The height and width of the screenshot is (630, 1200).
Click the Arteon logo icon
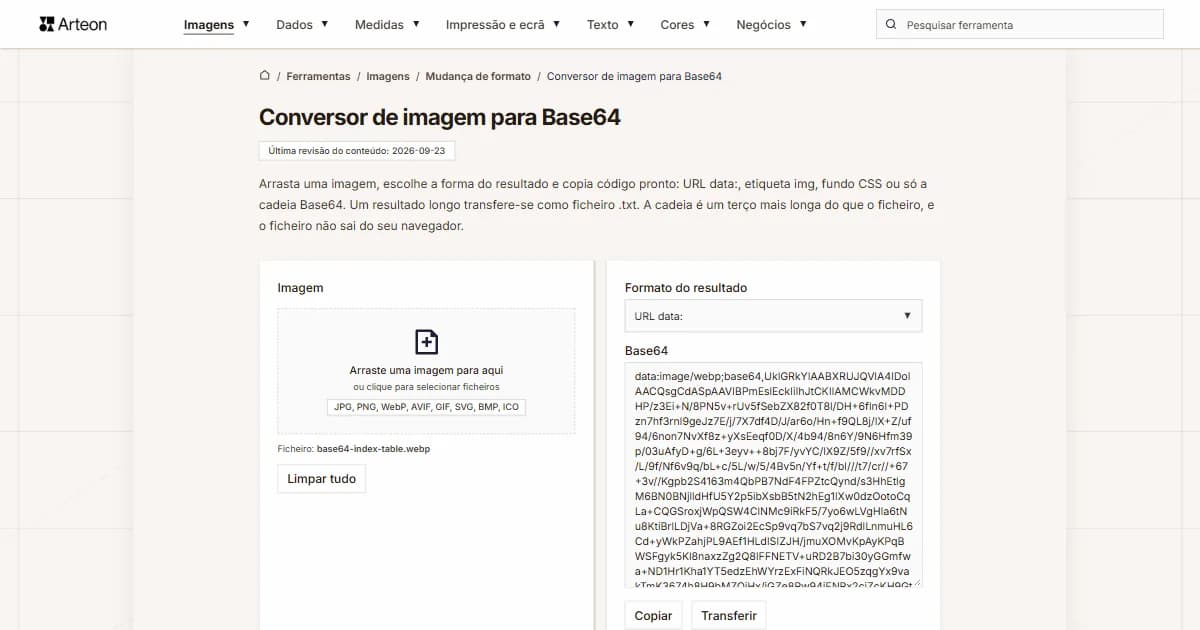(46, 24)
